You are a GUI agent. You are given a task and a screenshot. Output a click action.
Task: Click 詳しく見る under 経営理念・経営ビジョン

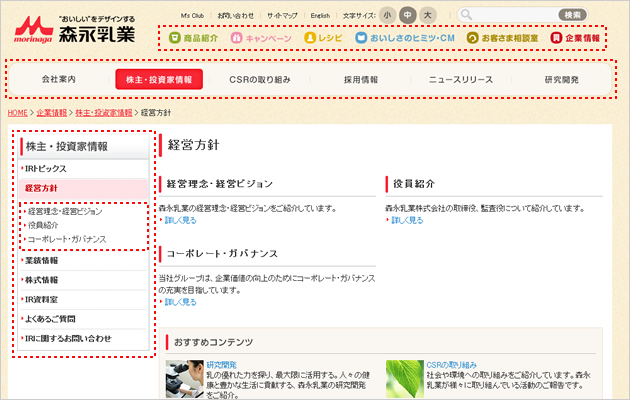point(180,220)
